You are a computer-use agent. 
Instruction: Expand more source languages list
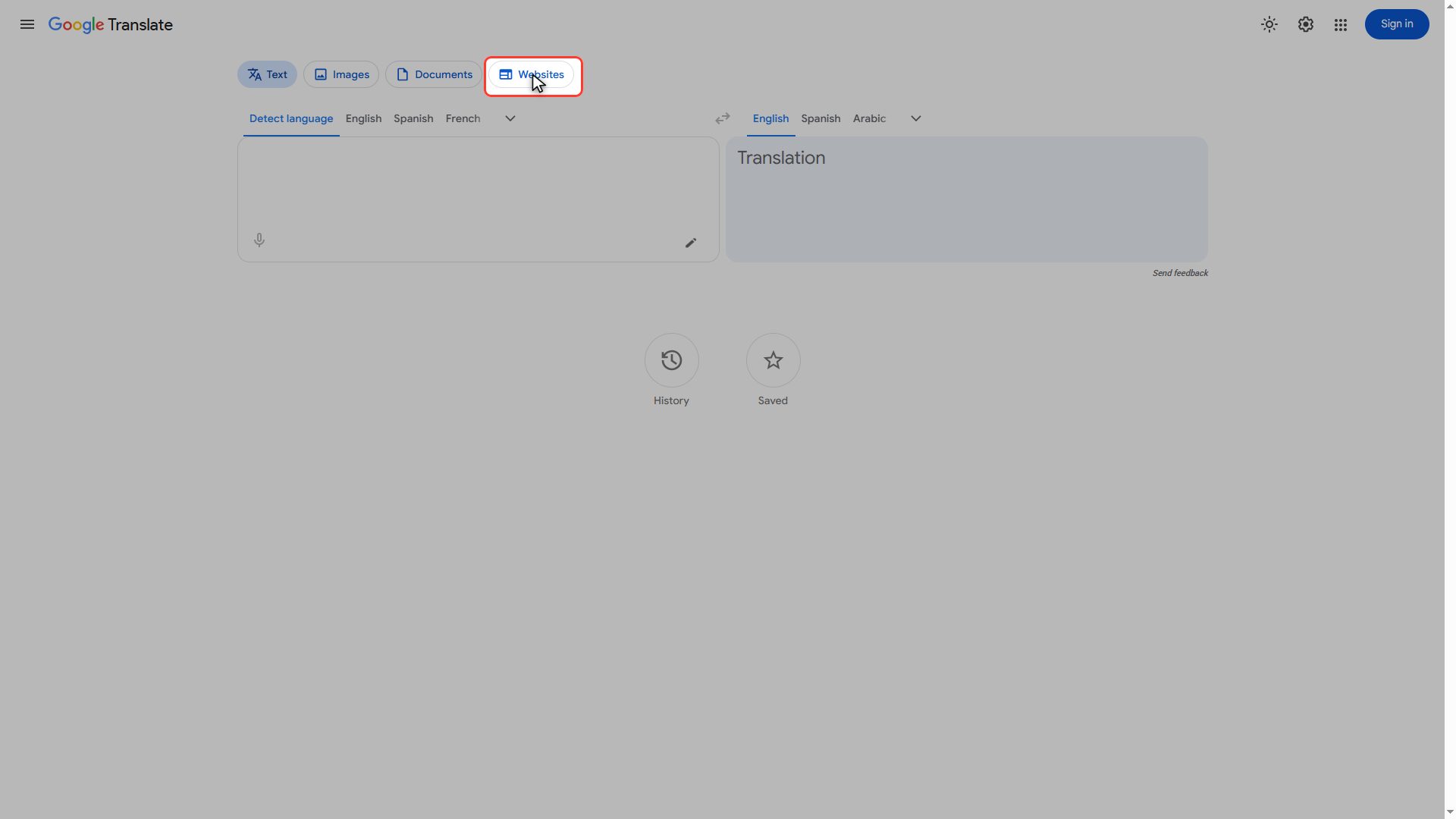pyautogui.click(x=510, y=118)
